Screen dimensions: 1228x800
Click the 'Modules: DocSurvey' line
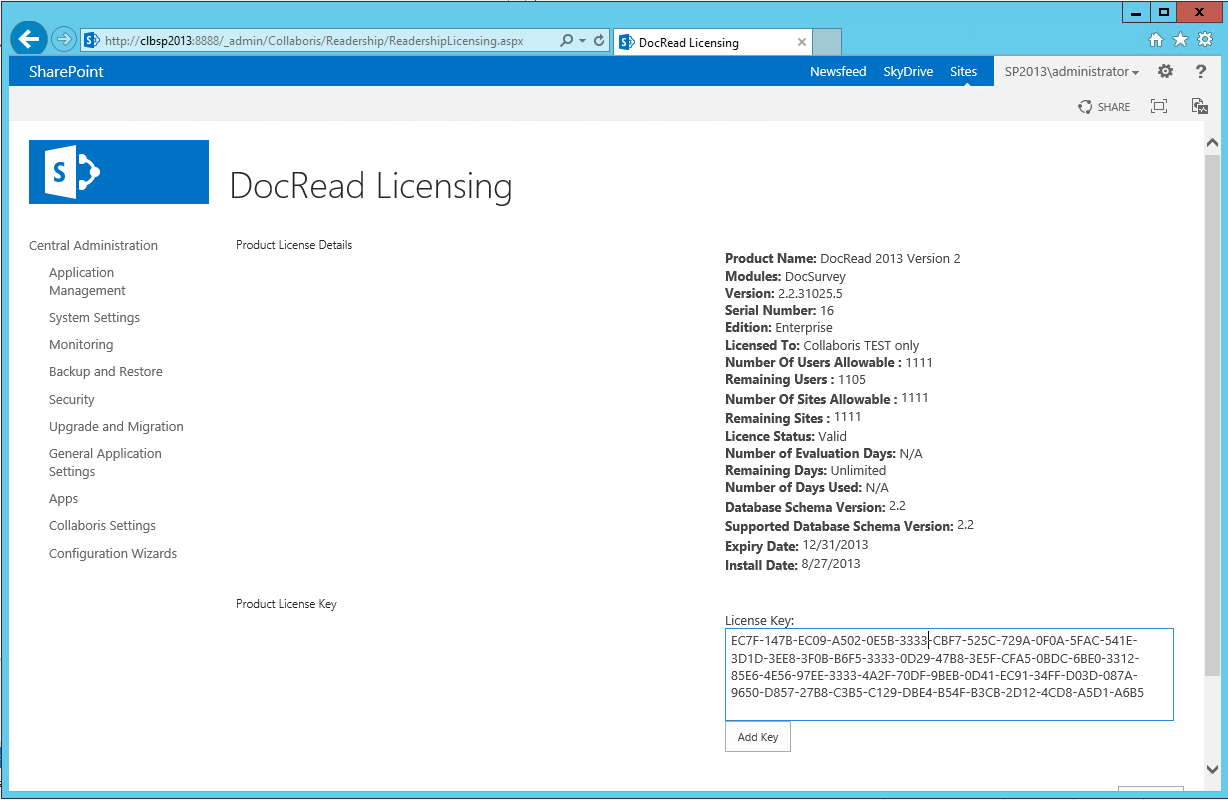point(785,277)
